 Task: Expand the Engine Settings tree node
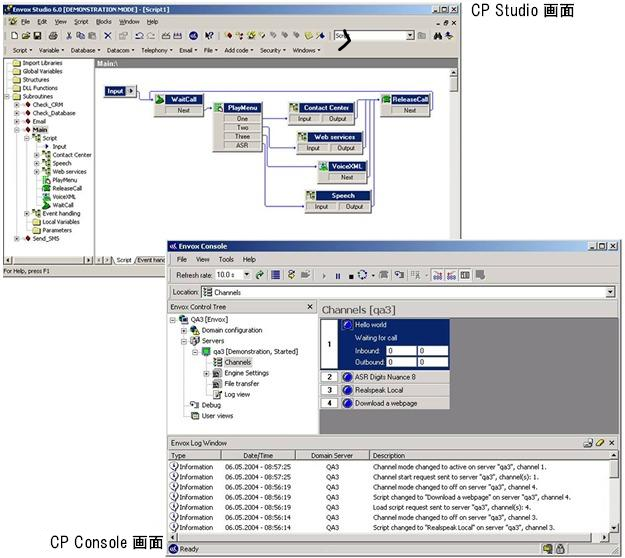pyautogui.click(x=206, y=373)
